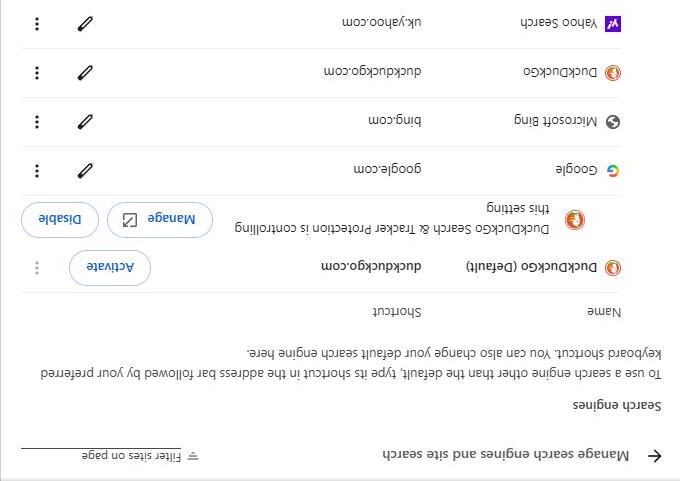Image resolution: width=680 pixels, height=481 pixels.
Task: Click the greyed three-dot menu beside Activate
Action: 37,268
